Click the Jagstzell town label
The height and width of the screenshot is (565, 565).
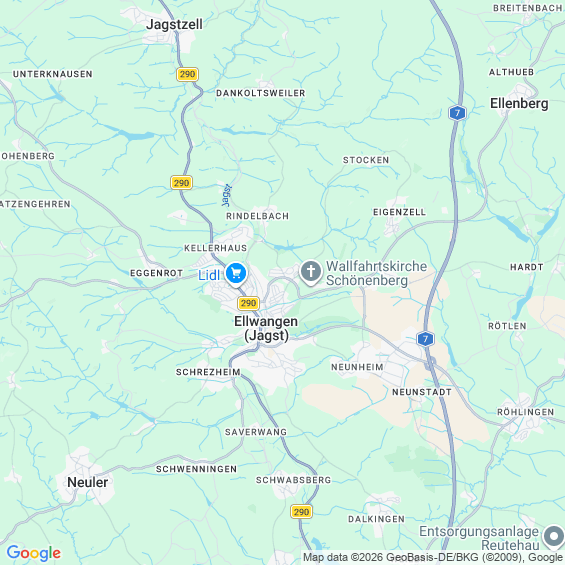click(x=174, y=25)
